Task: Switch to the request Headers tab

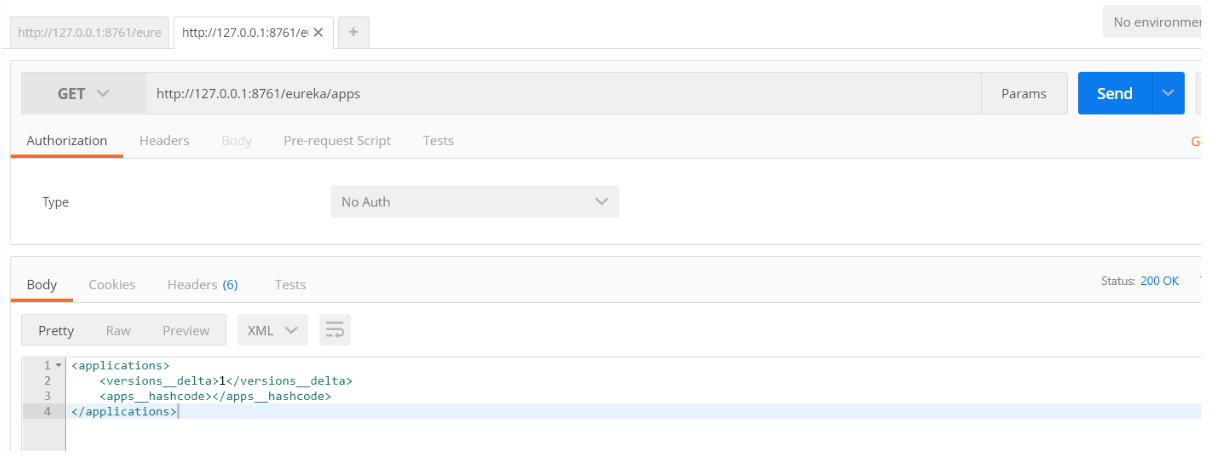Action: [x=164, y=141]
